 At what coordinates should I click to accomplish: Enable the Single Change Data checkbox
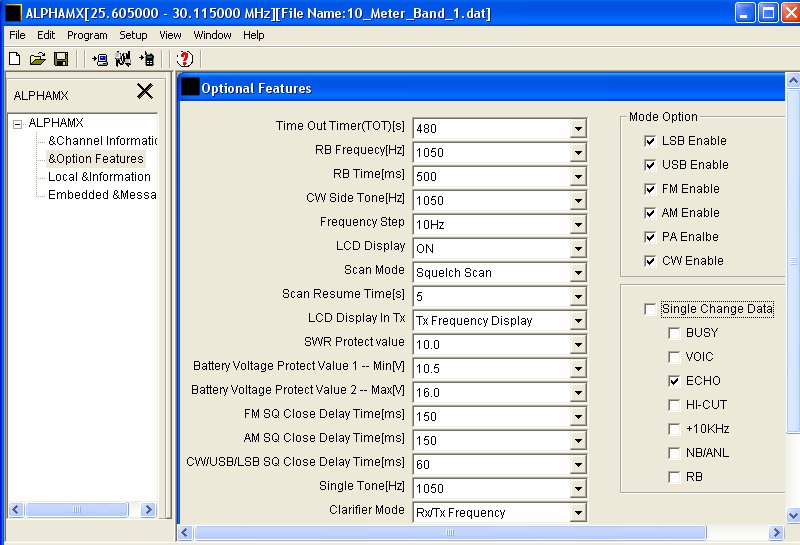click(651, 309)
